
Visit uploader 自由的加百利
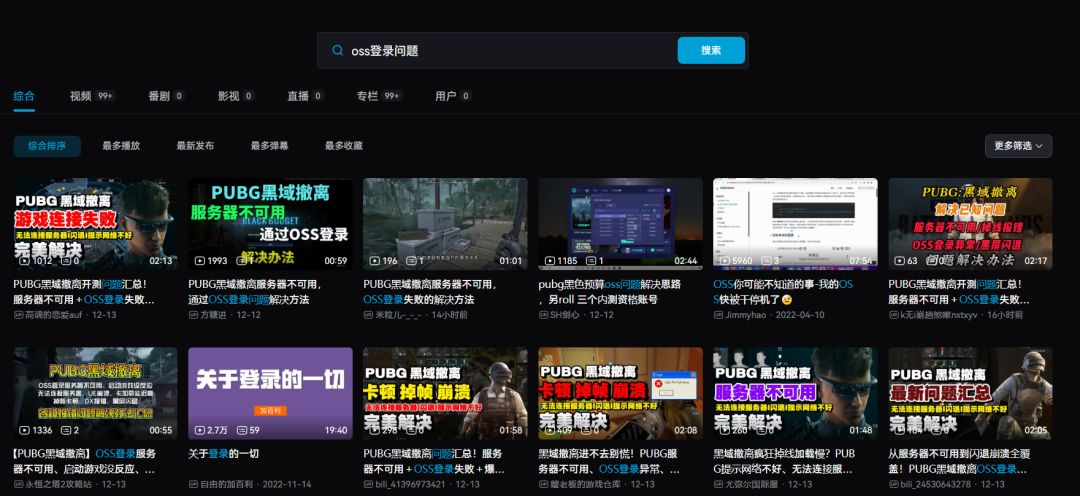click(227, 484)
